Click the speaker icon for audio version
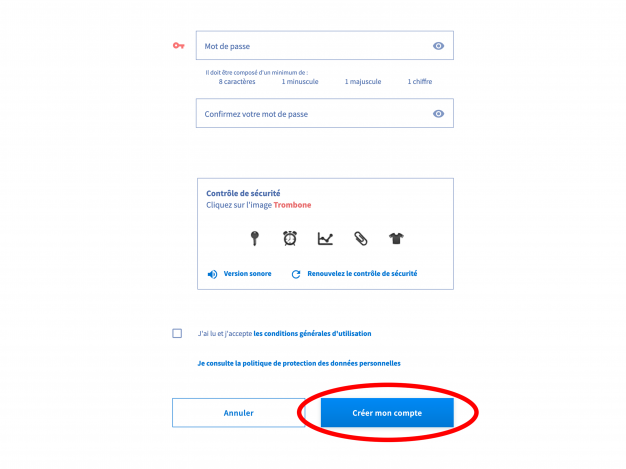The image size is (626, 469). click(212, 274)
